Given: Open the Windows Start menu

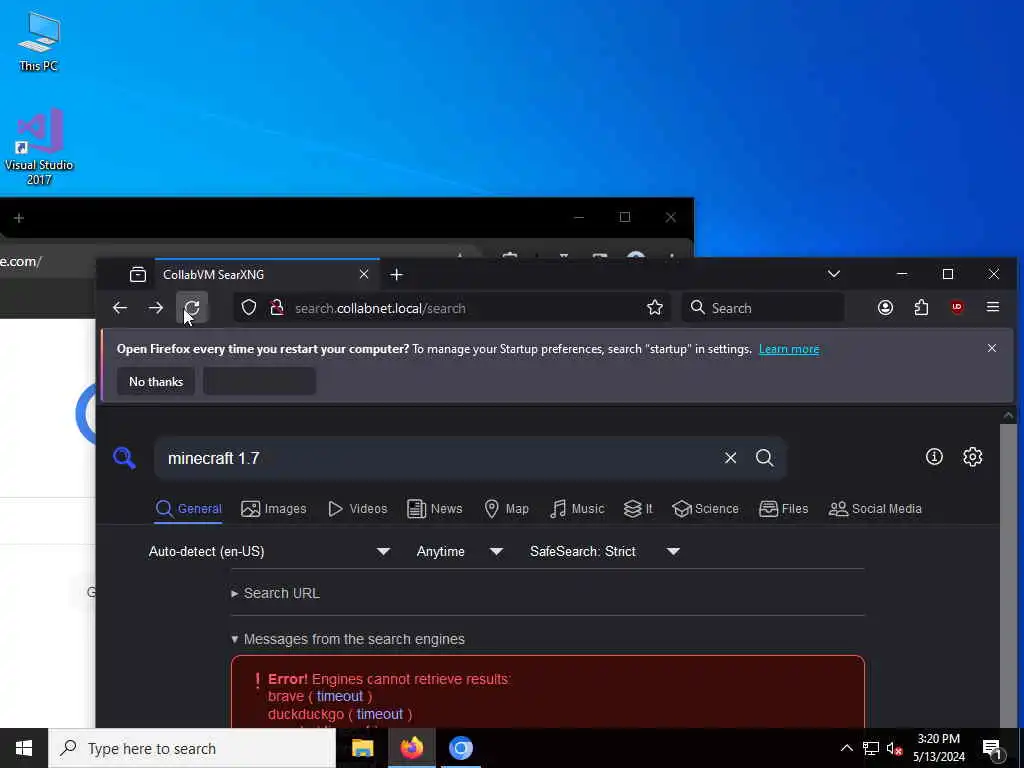Looking at the screenshot, I should [x=24, y=748].
